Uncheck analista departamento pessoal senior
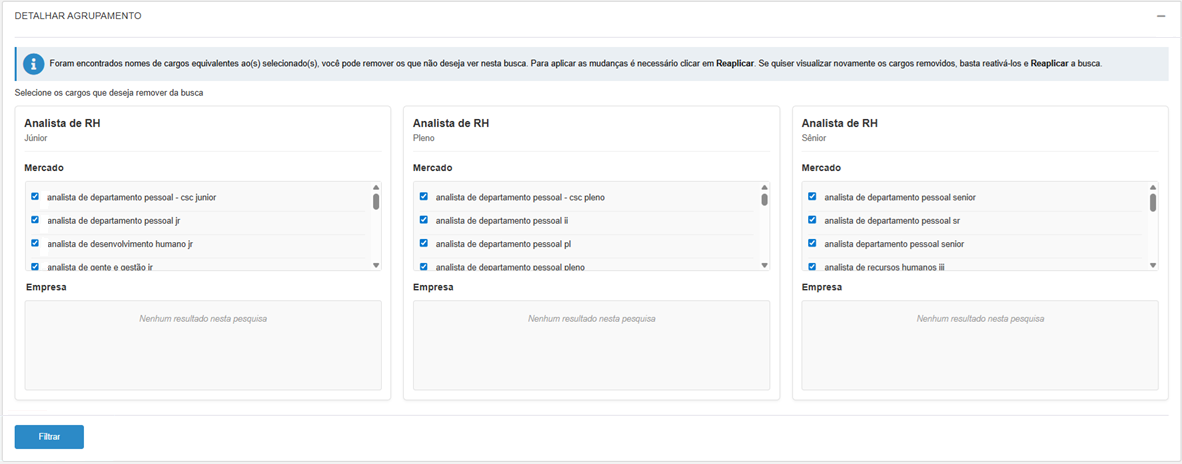1182x464 pixels. click(812, 243)
